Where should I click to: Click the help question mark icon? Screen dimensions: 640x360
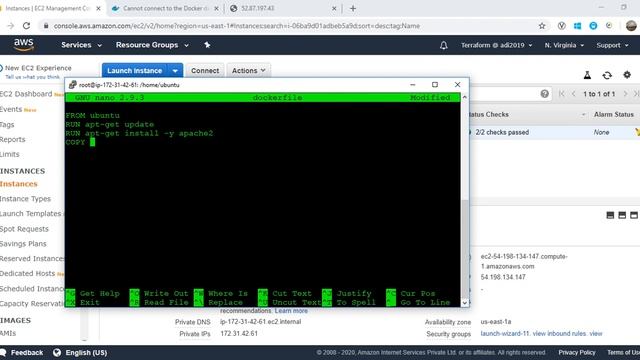(544, 94)
